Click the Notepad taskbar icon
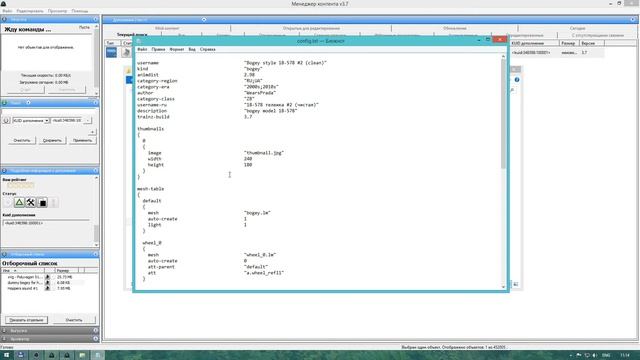640x360 pixels. [97, 355]
